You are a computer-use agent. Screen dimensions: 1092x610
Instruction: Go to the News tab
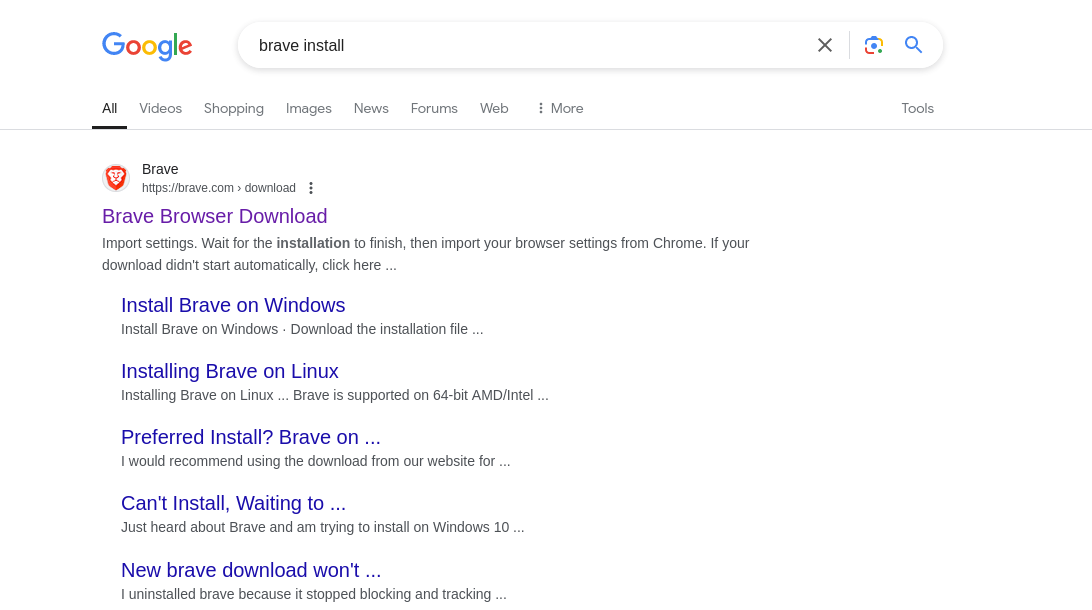coord(370,109)
